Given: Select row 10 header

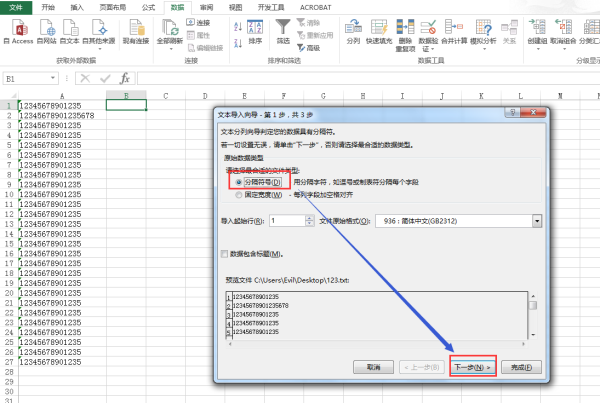Looking at the screenshot, I should (x=9, y=194).
